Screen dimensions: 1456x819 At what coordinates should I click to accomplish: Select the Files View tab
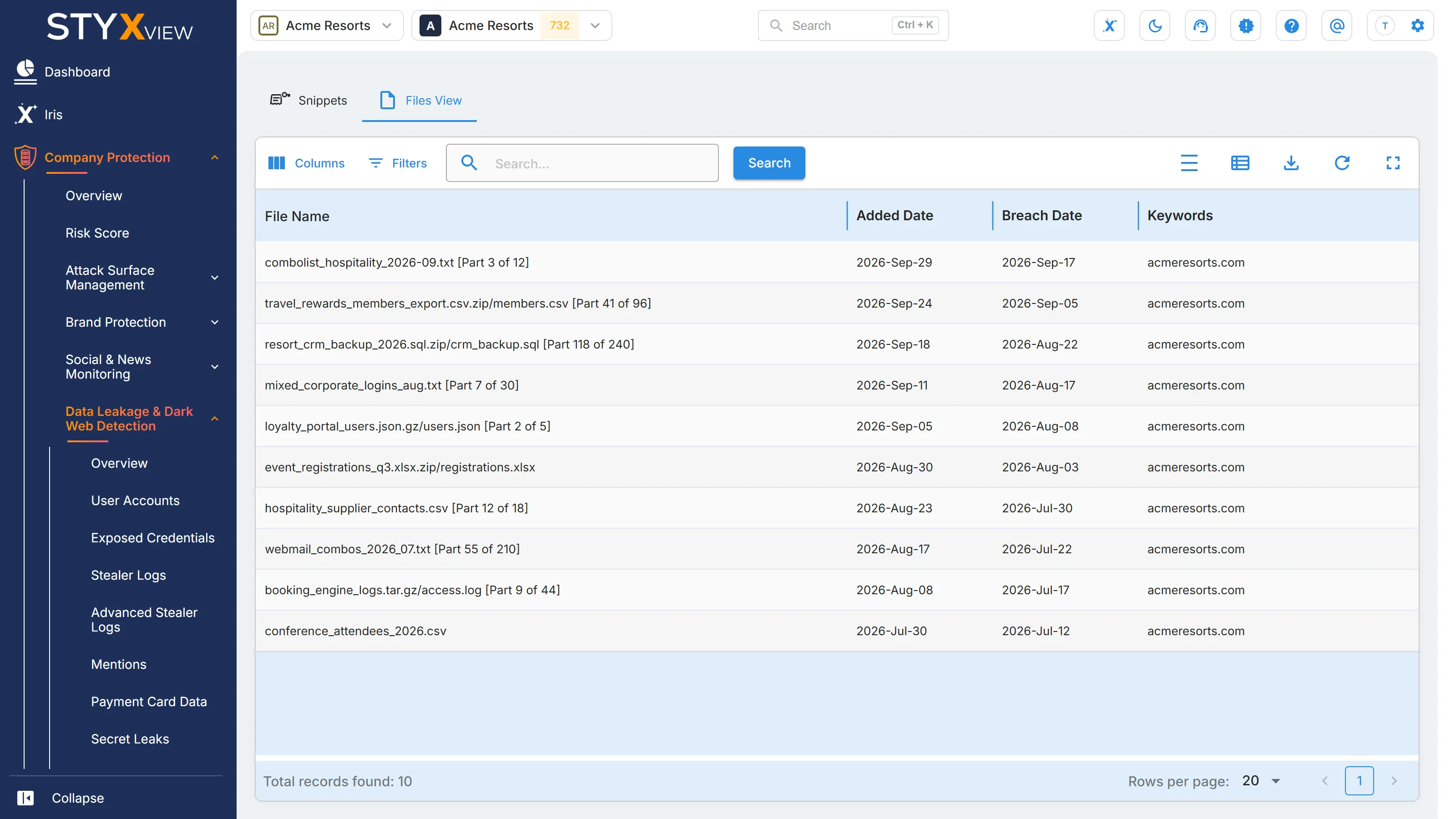tap(420, 100)
